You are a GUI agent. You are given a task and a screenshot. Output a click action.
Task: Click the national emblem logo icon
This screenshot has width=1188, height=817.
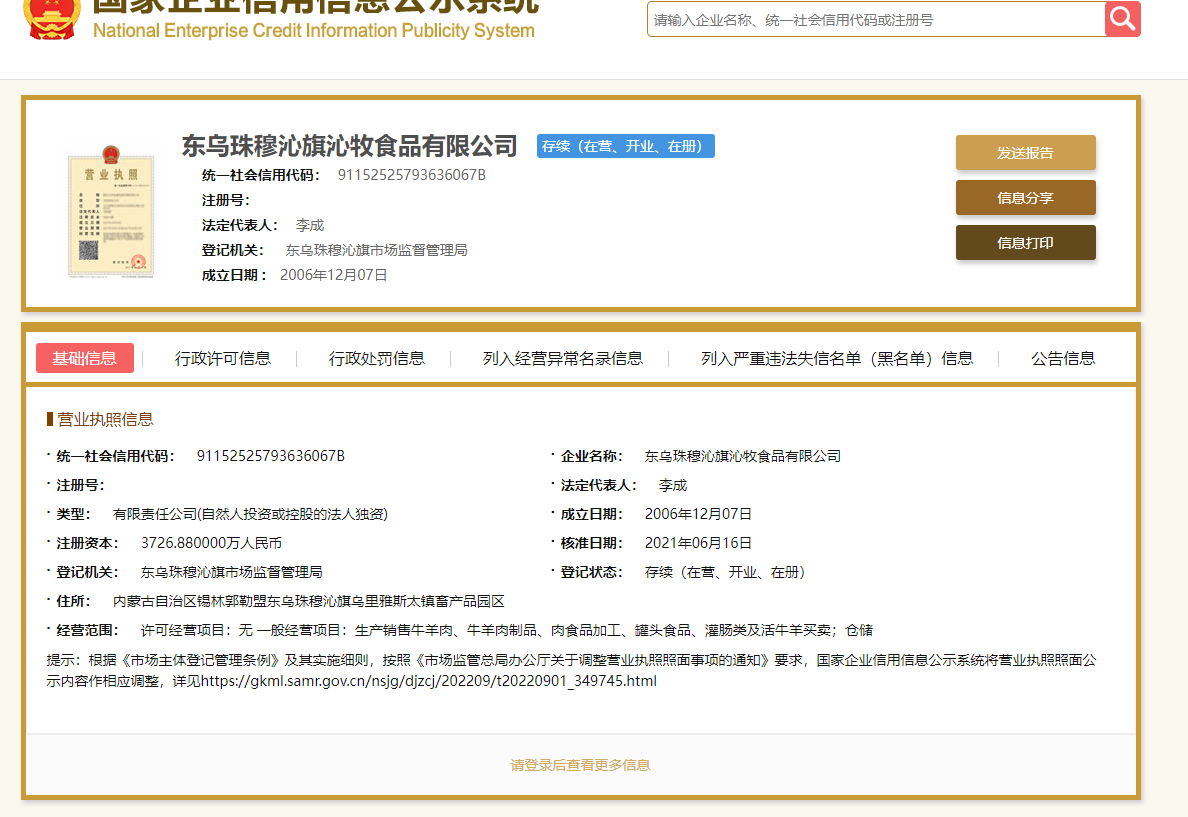pyautogui.click(x=52, y=19)
